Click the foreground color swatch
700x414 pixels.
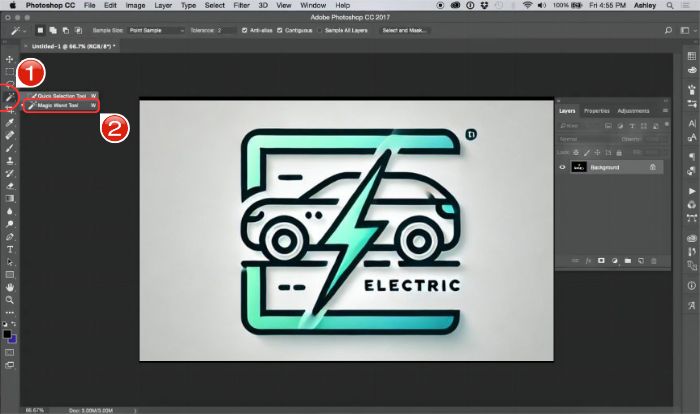7,334
